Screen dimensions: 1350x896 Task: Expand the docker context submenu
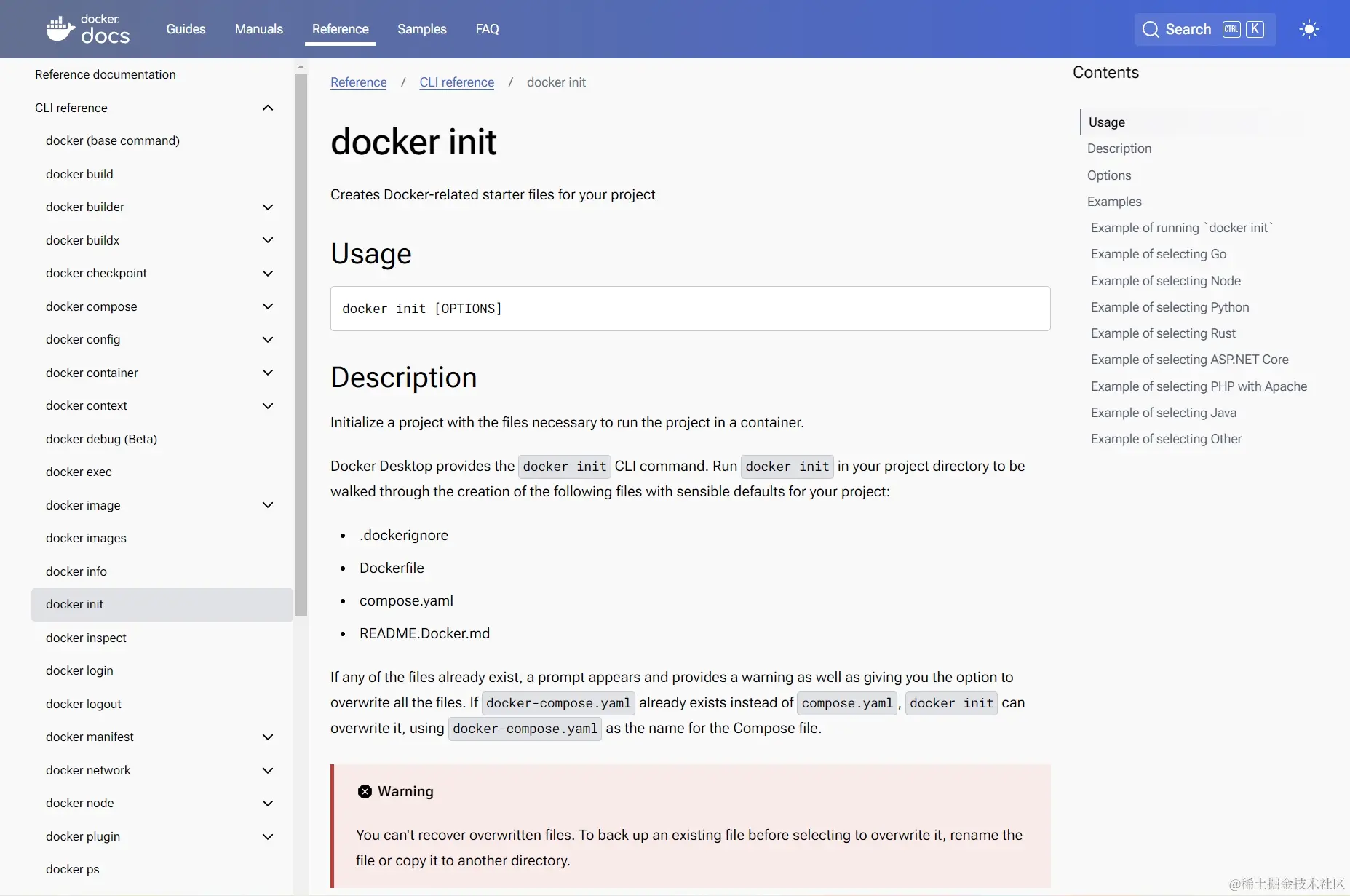pos(268,406)
